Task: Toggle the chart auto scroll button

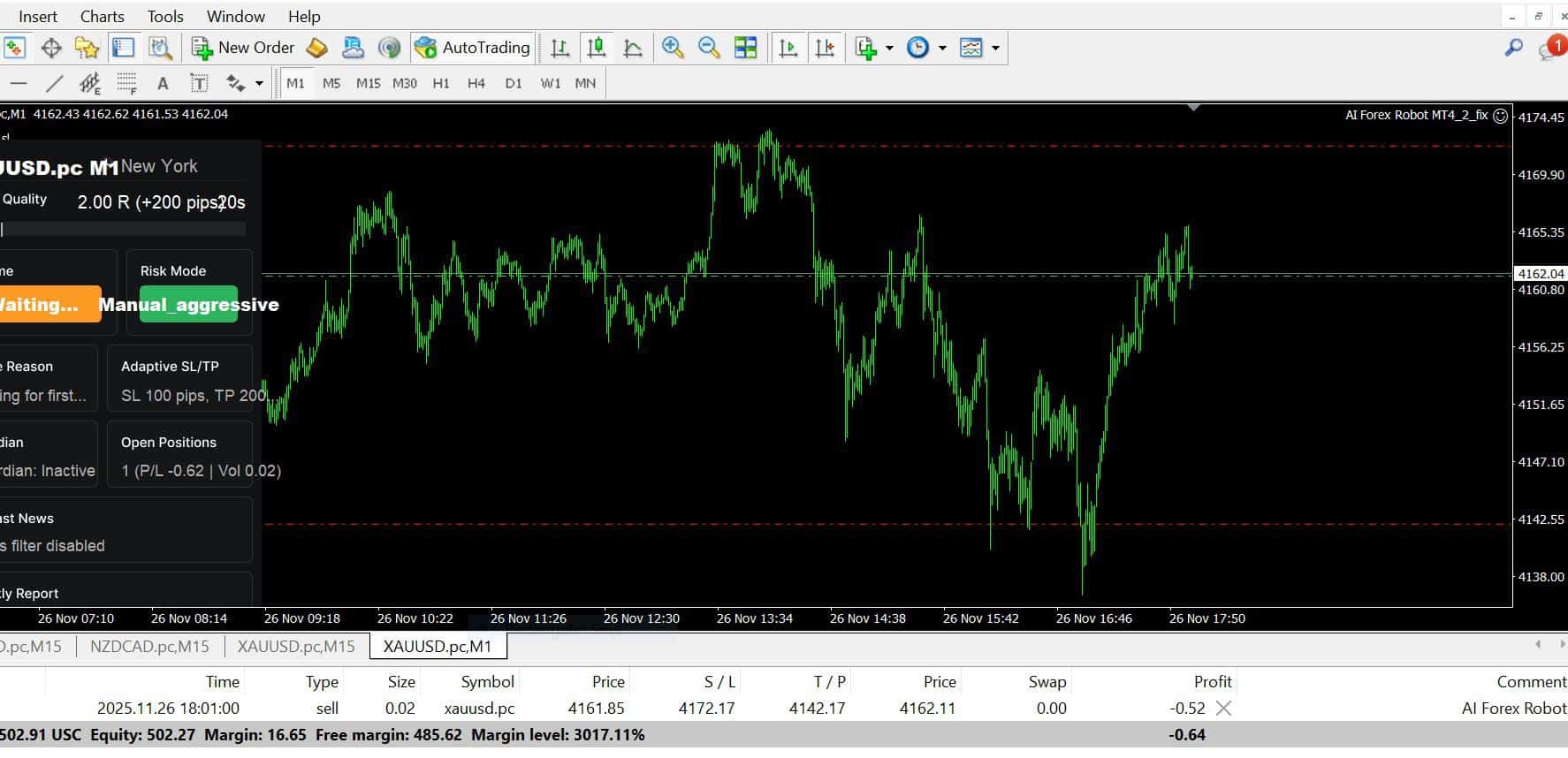Action: tap(788, 48)
